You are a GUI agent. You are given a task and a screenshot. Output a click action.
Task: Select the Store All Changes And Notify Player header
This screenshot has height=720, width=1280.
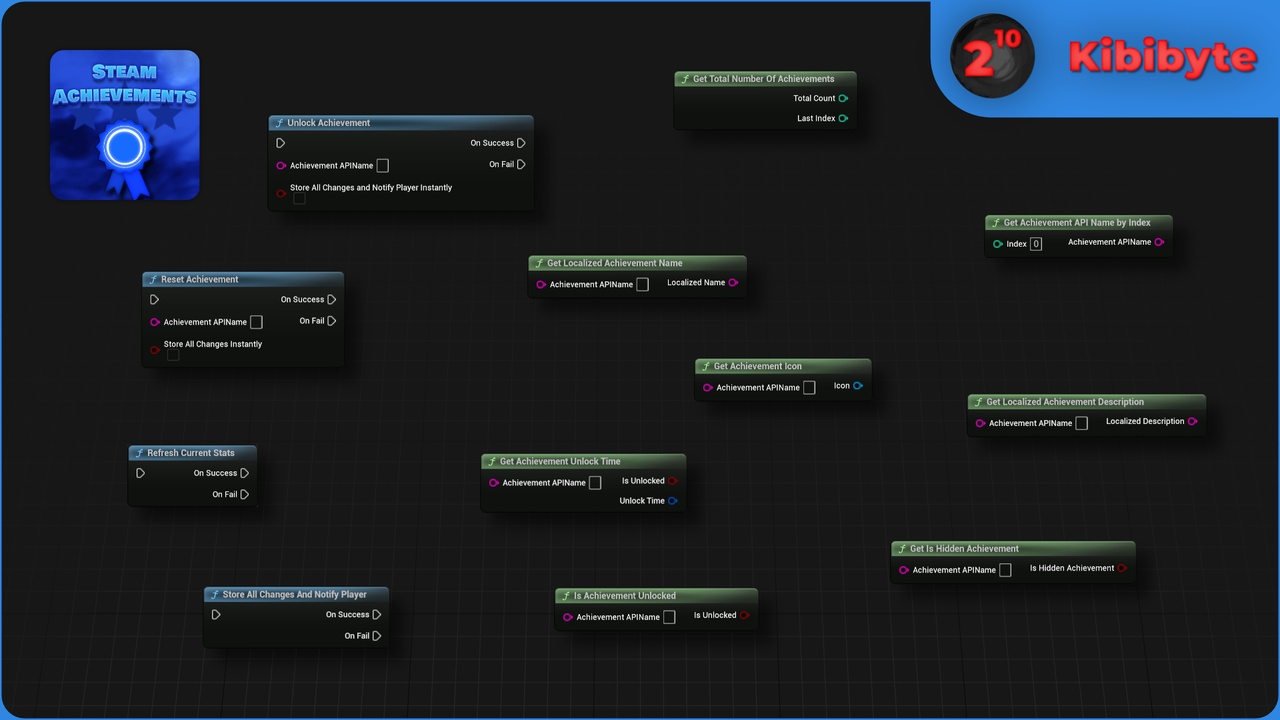[x=296, y=594]
